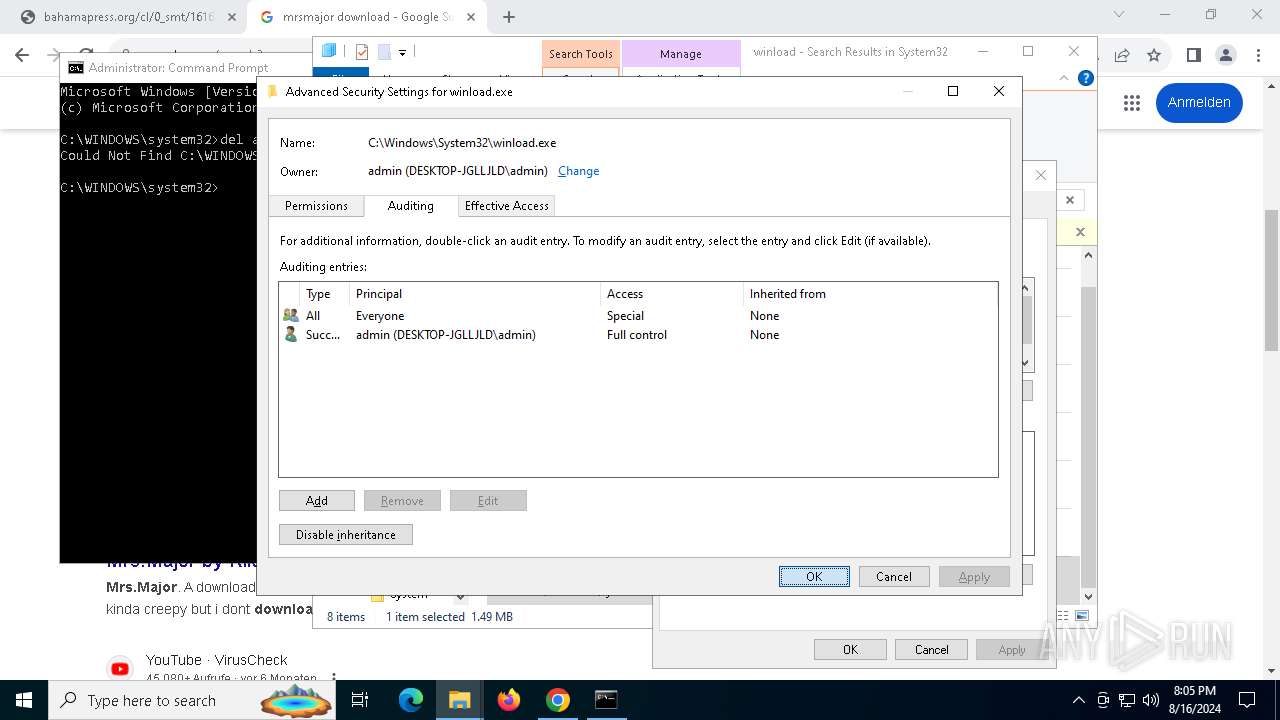Switch to the Permissions tab
Screen dimensions: 1280x720
tap(316, 206)
